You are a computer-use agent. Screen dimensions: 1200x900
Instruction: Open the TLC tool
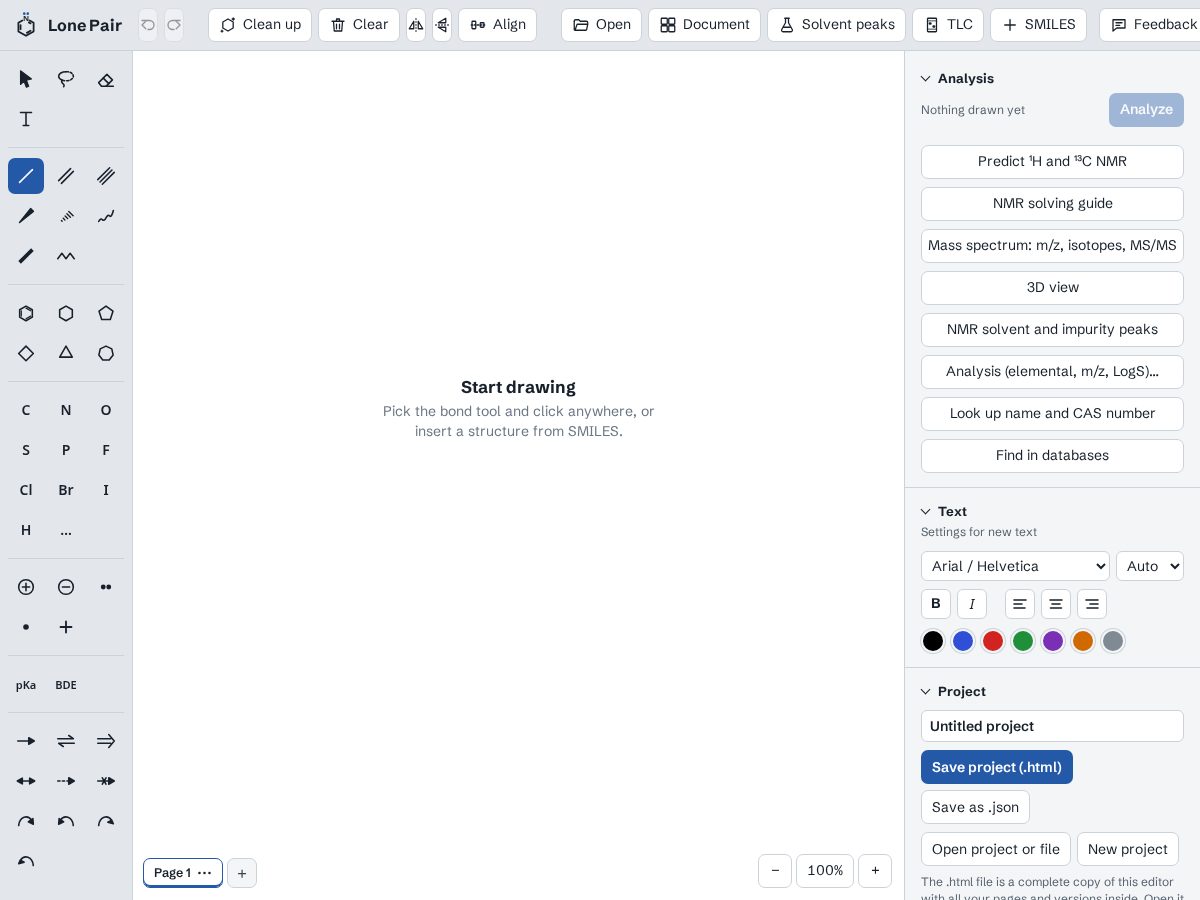(x=948, y=25)
